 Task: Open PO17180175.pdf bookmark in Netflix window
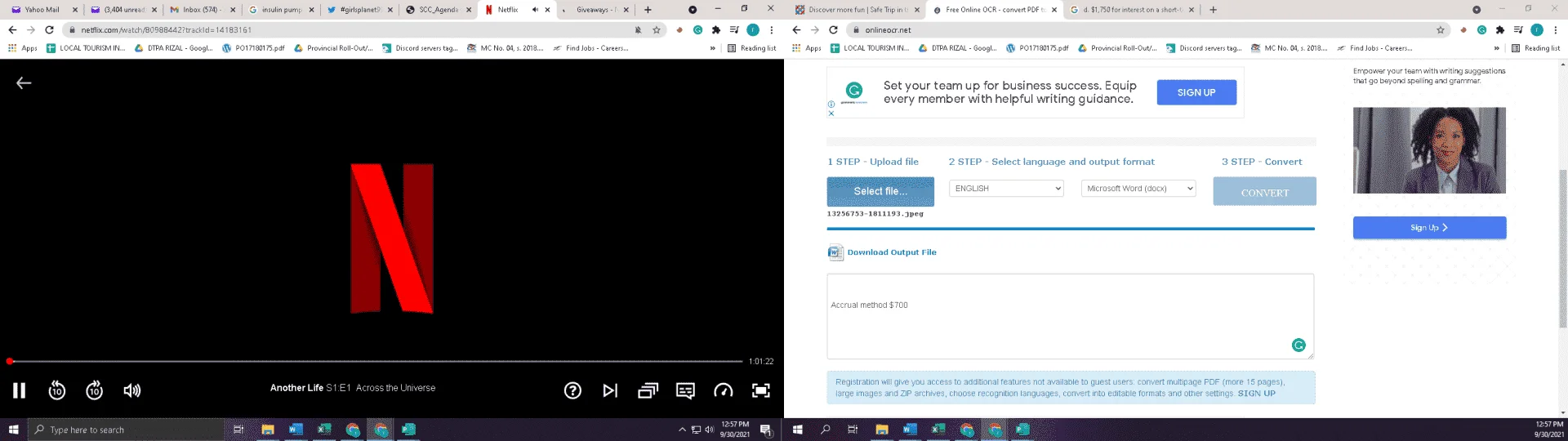(253, 48)
